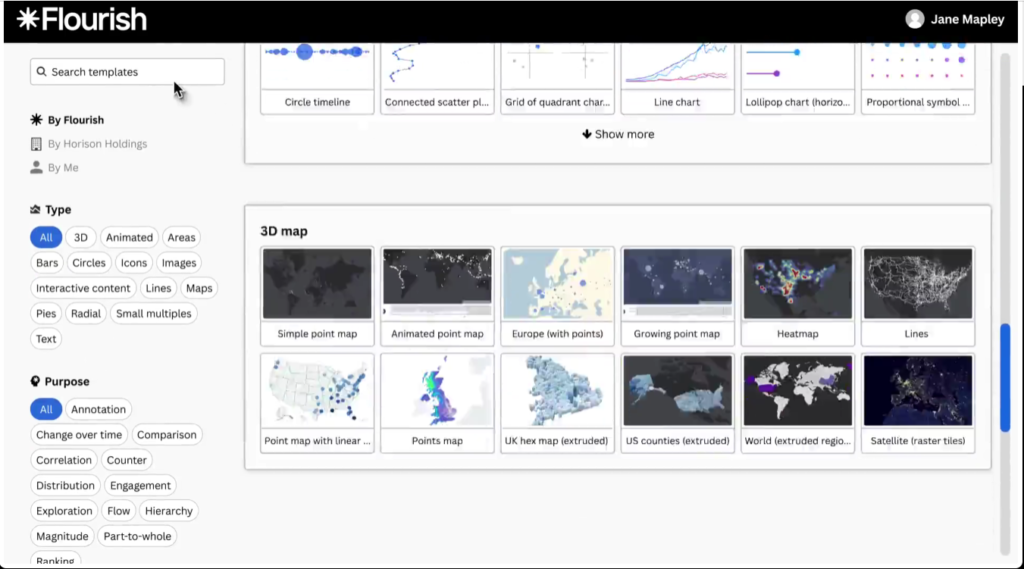The height and width of the screenshot is (569, 1024).
Task: Toggle the Comparison purpose filter
Action: pyautogui.click(x=167, y=435)
